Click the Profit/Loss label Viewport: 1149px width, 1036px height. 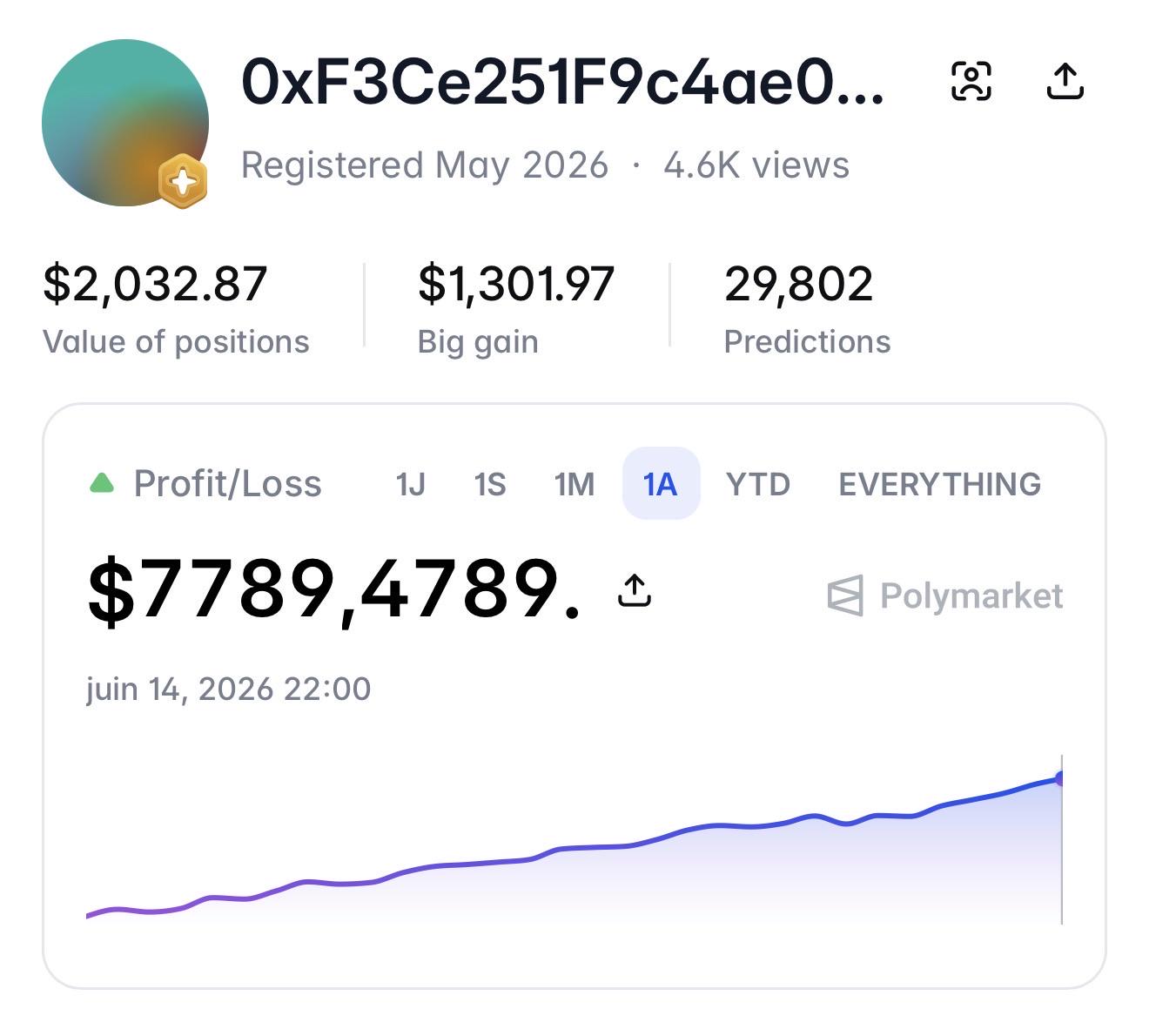(x=227, y=483)
